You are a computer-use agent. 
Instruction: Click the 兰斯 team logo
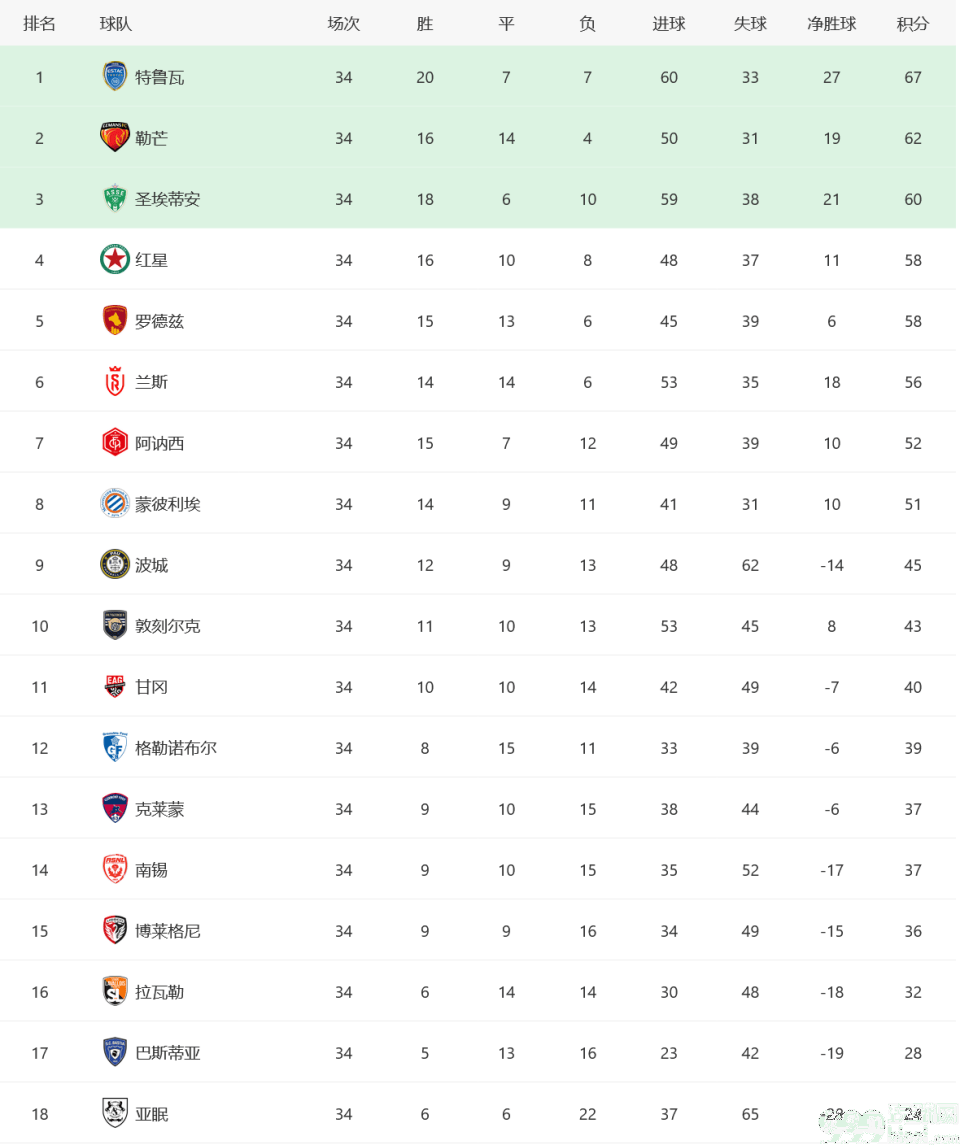click(115, 382)
